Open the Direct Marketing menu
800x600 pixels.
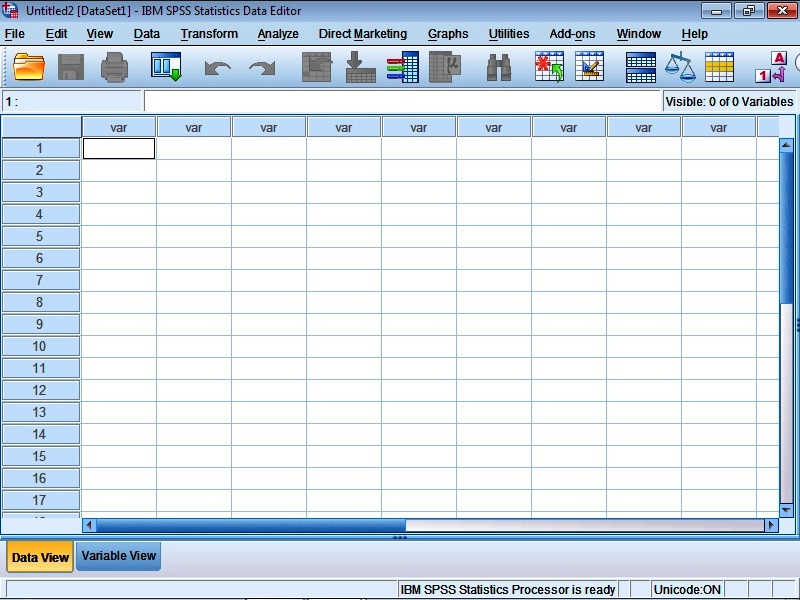pyautogui.click(x=363, y=34)
